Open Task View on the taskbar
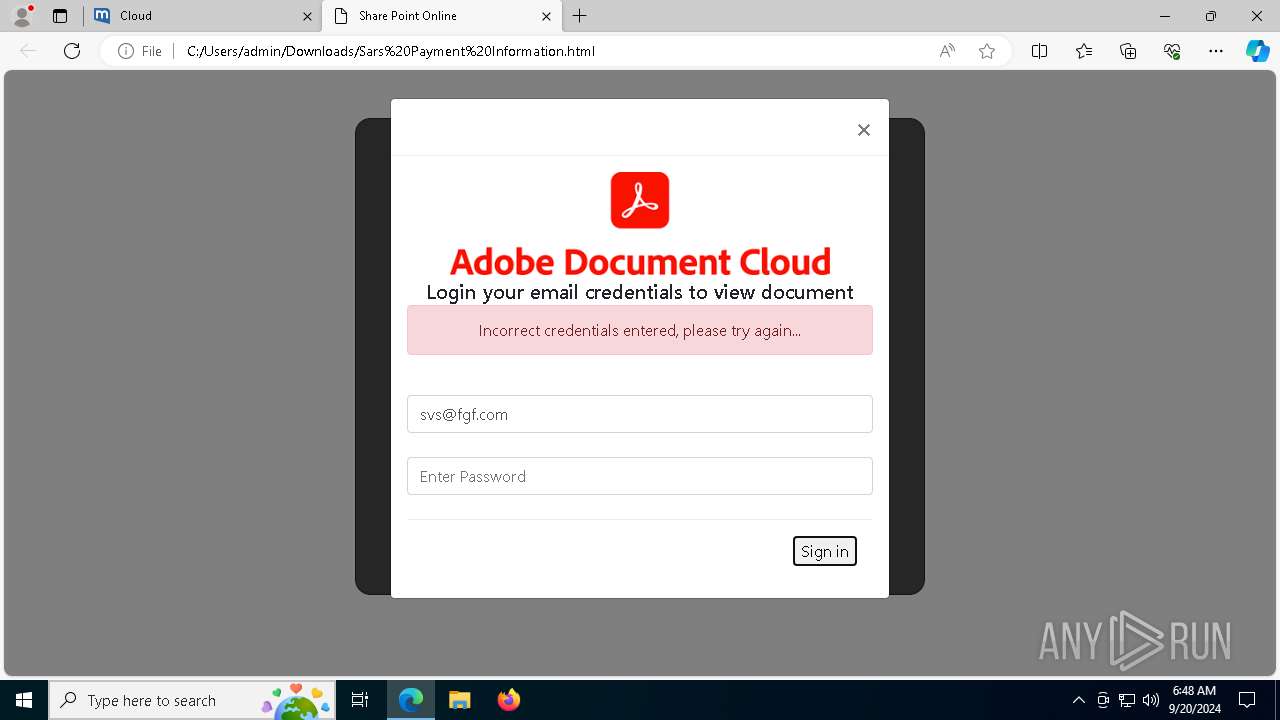 (360, 700)
